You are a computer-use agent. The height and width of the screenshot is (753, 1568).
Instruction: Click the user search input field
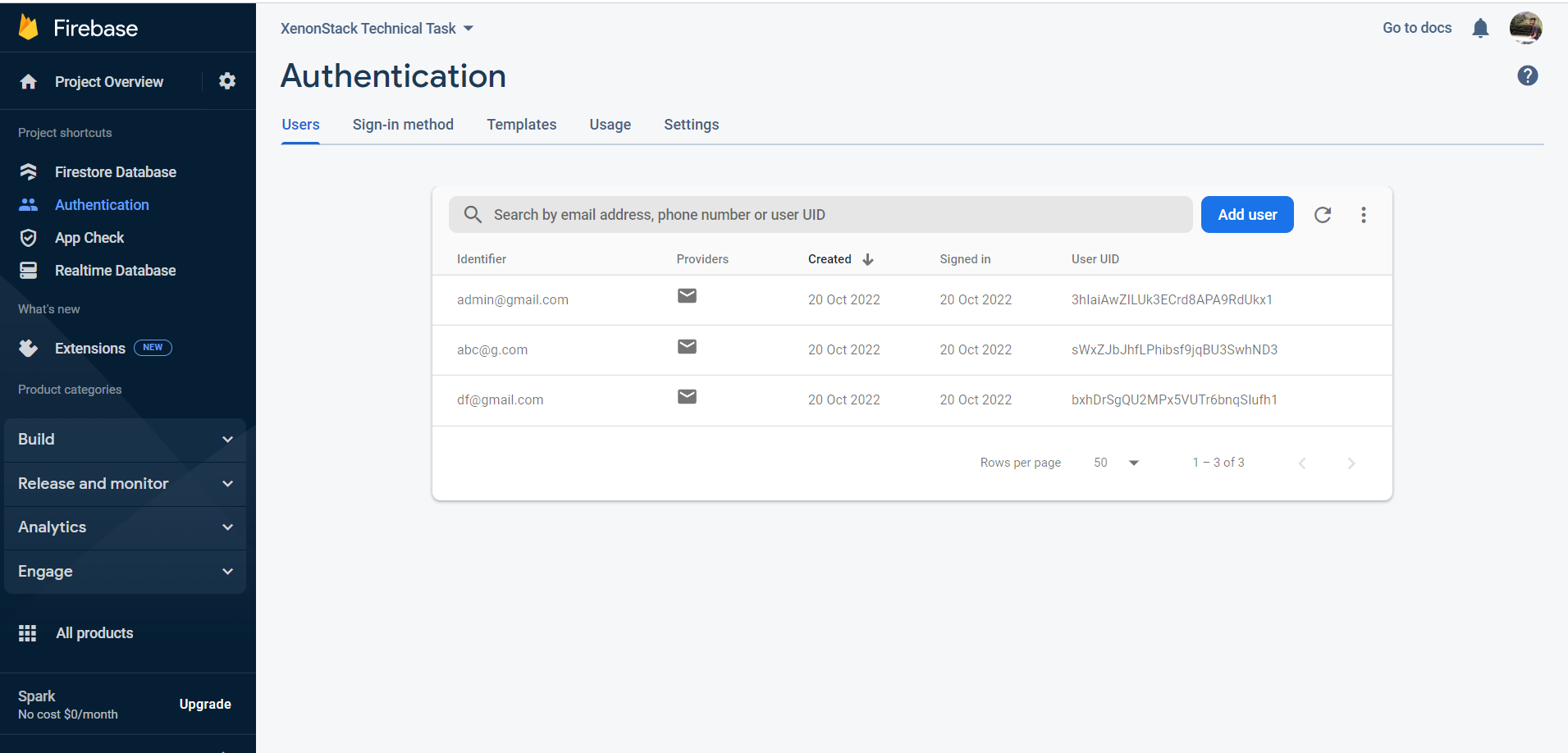click(x=821, y=214)
